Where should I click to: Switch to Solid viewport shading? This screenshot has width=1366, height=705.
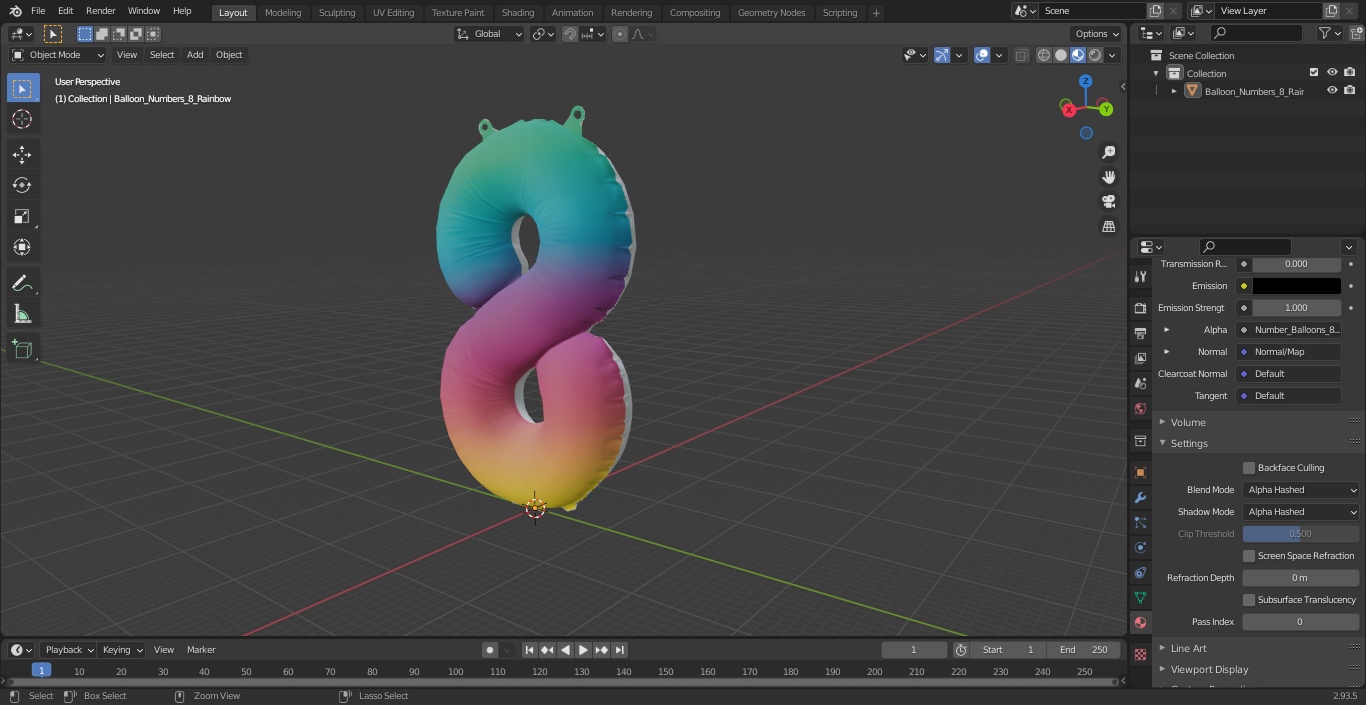[x=1061, y=55]
